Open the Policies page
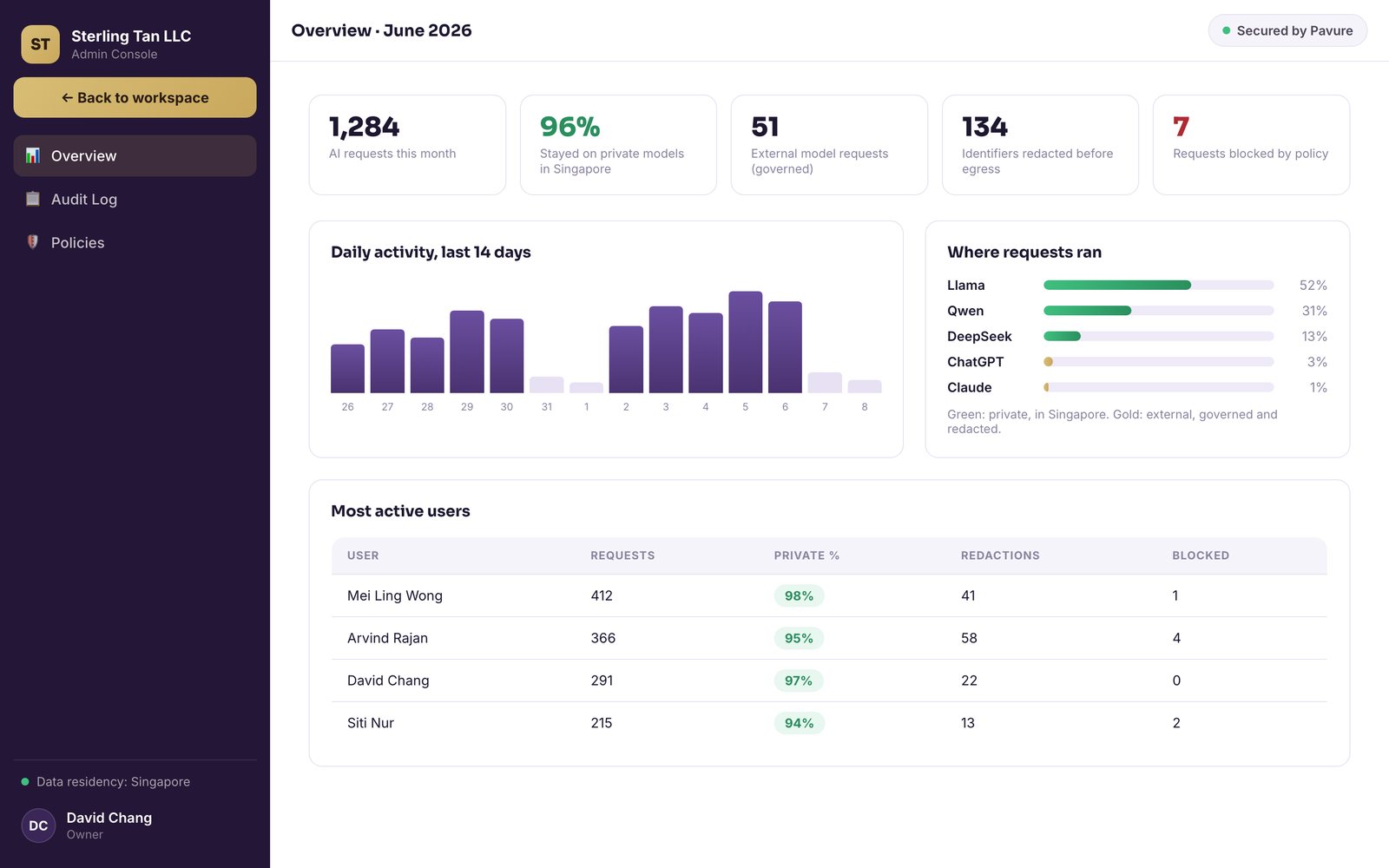This screenshot has width=1389, height=868. pyautogui.click(x=135, y=242)
